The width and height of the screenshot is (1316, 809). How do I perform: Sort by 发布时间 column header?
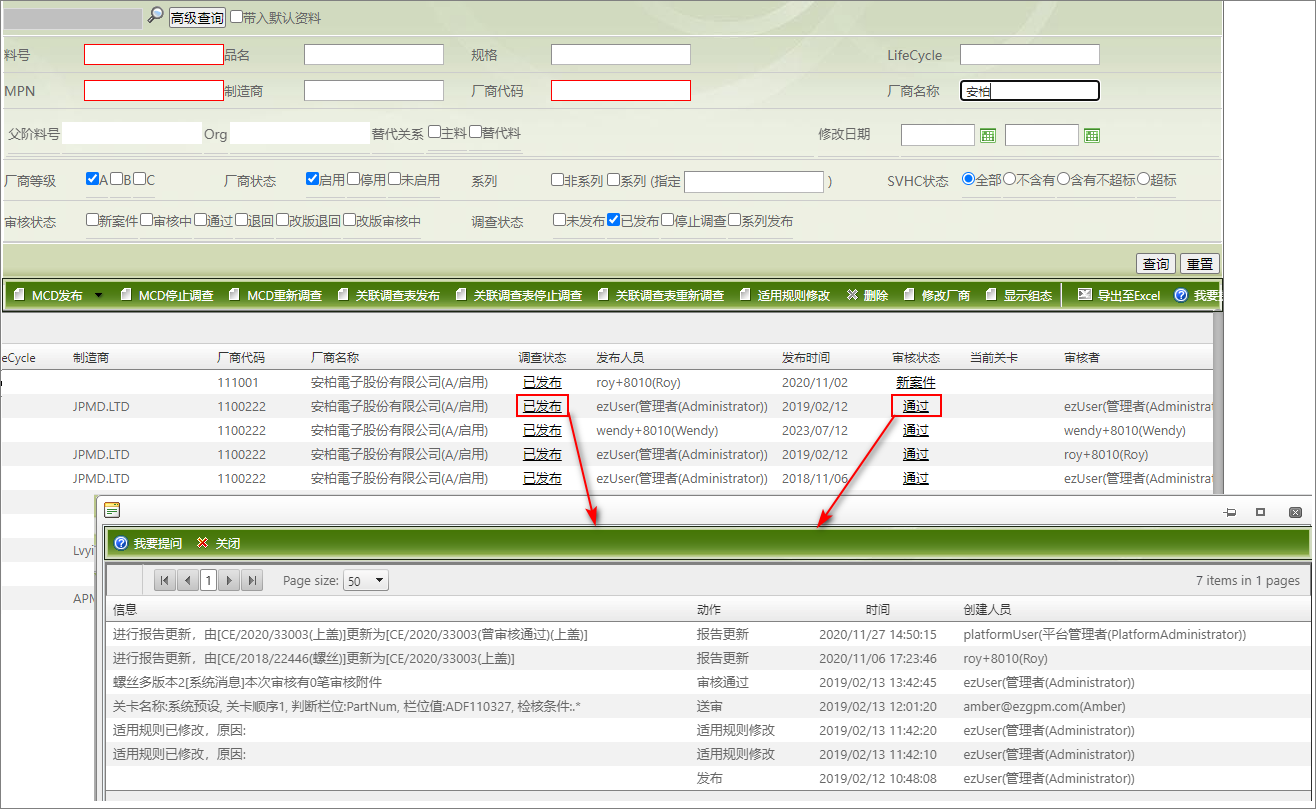pos(806,357)
